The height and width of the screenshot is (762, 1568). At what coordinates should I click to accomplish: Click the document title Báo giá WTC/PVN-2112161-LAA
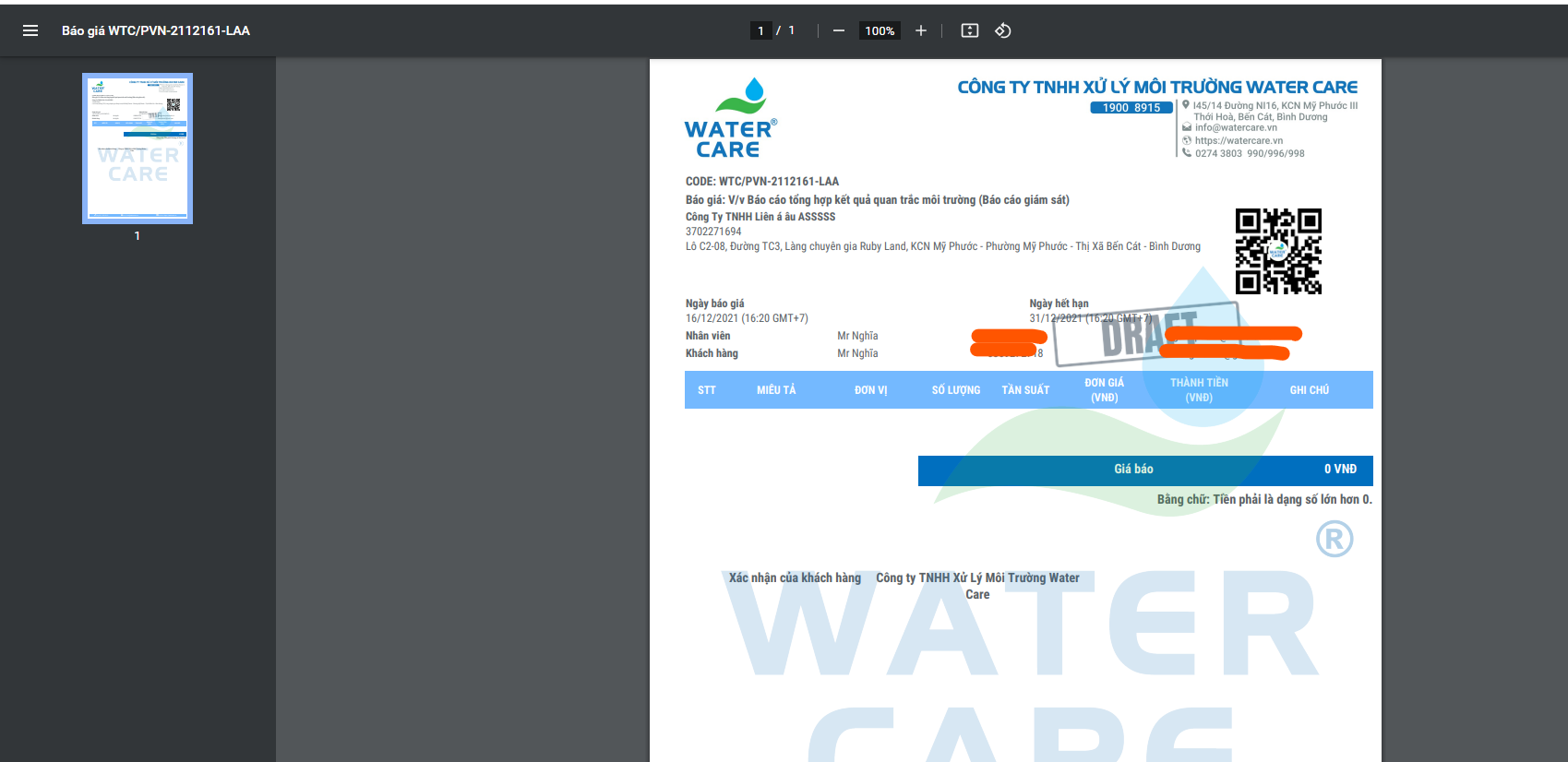click(156, 30)
